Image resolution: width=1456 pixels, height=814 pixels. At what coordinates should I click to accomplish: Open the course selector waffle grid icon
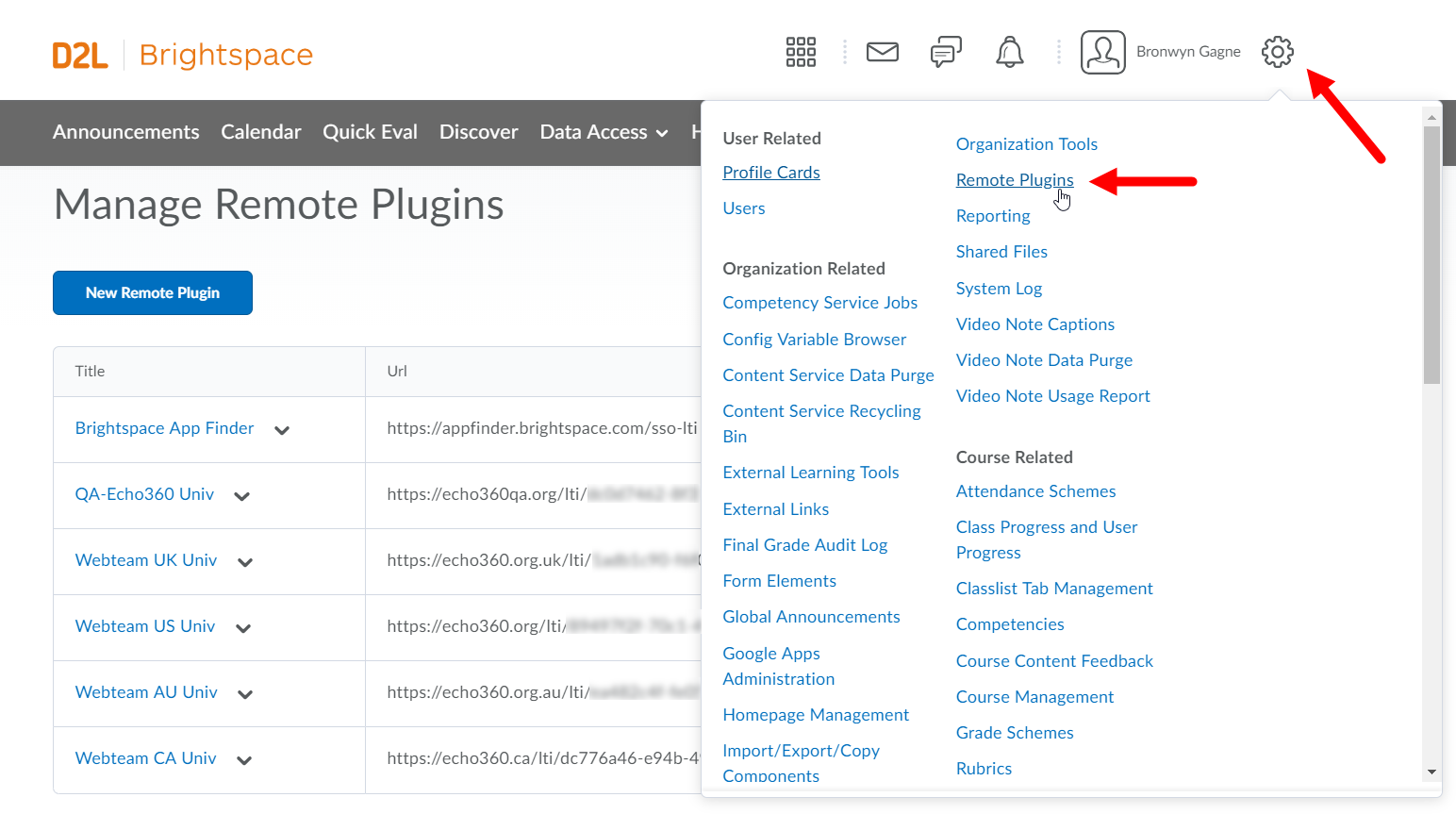pos(801,52)
